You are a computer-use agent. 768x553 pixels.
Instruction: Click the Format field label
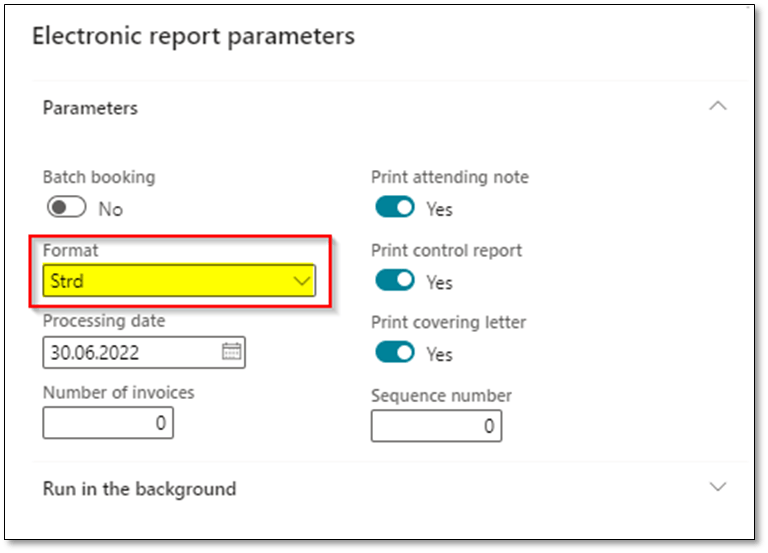(70, 250)
